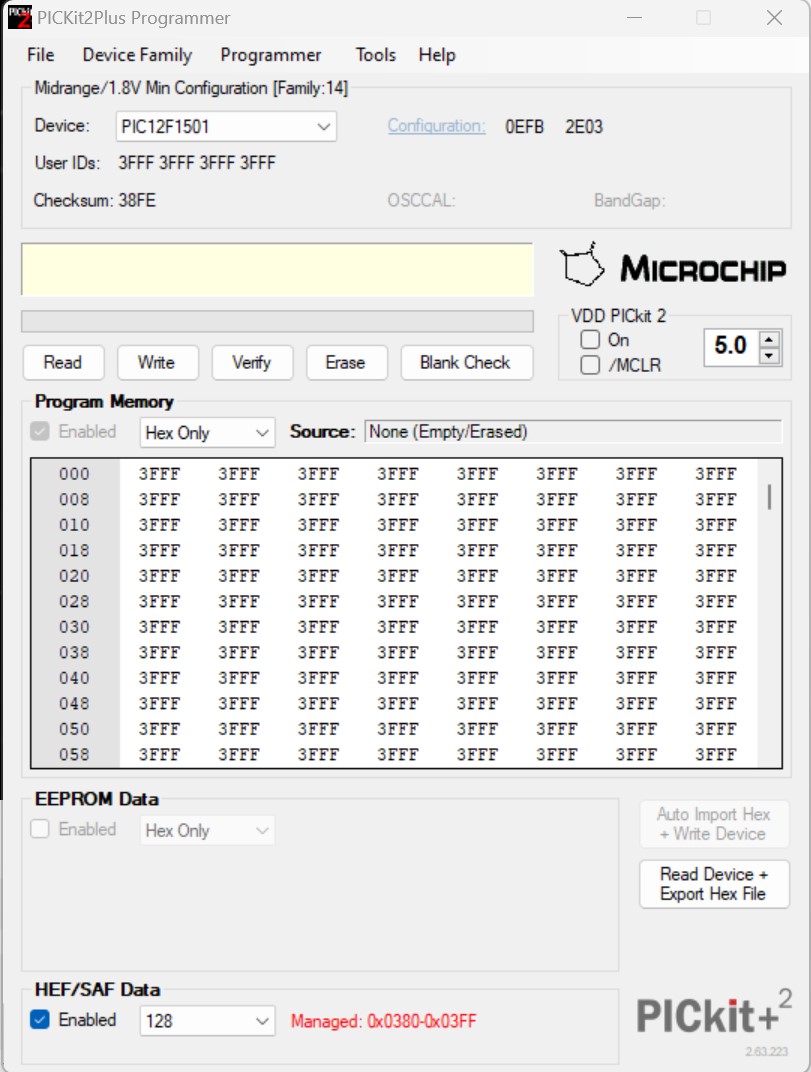Image resolution: width=811 pixels, height=1072 pixels.
Task: Click the version number 2.63.223
Action: pos(767,1051)
